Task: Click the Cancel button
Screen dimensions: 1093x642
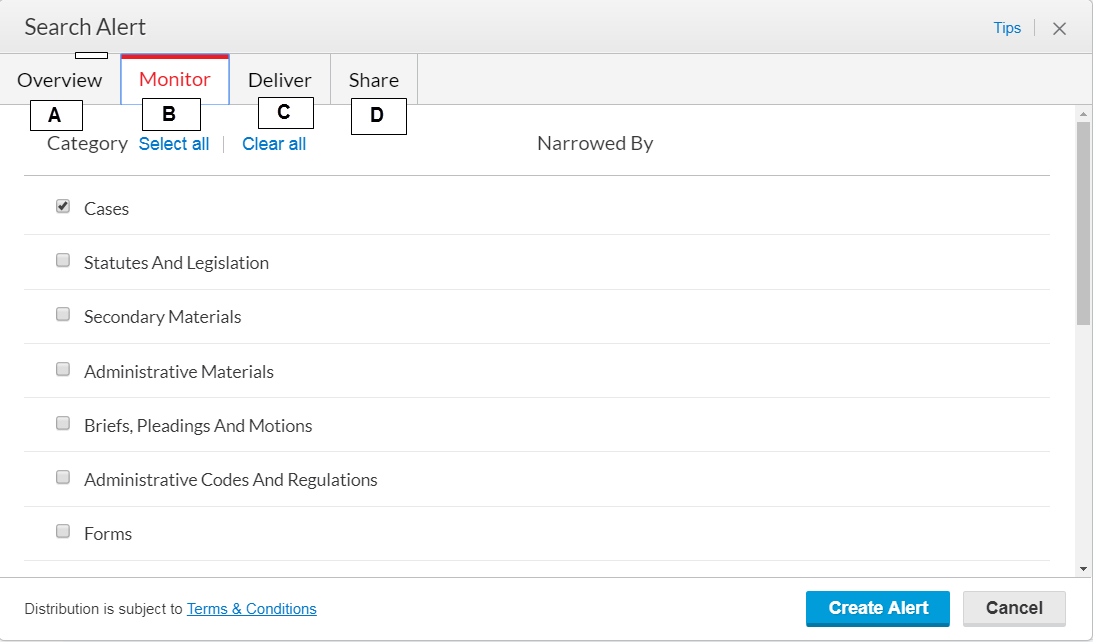Action: click(1014, 608)
